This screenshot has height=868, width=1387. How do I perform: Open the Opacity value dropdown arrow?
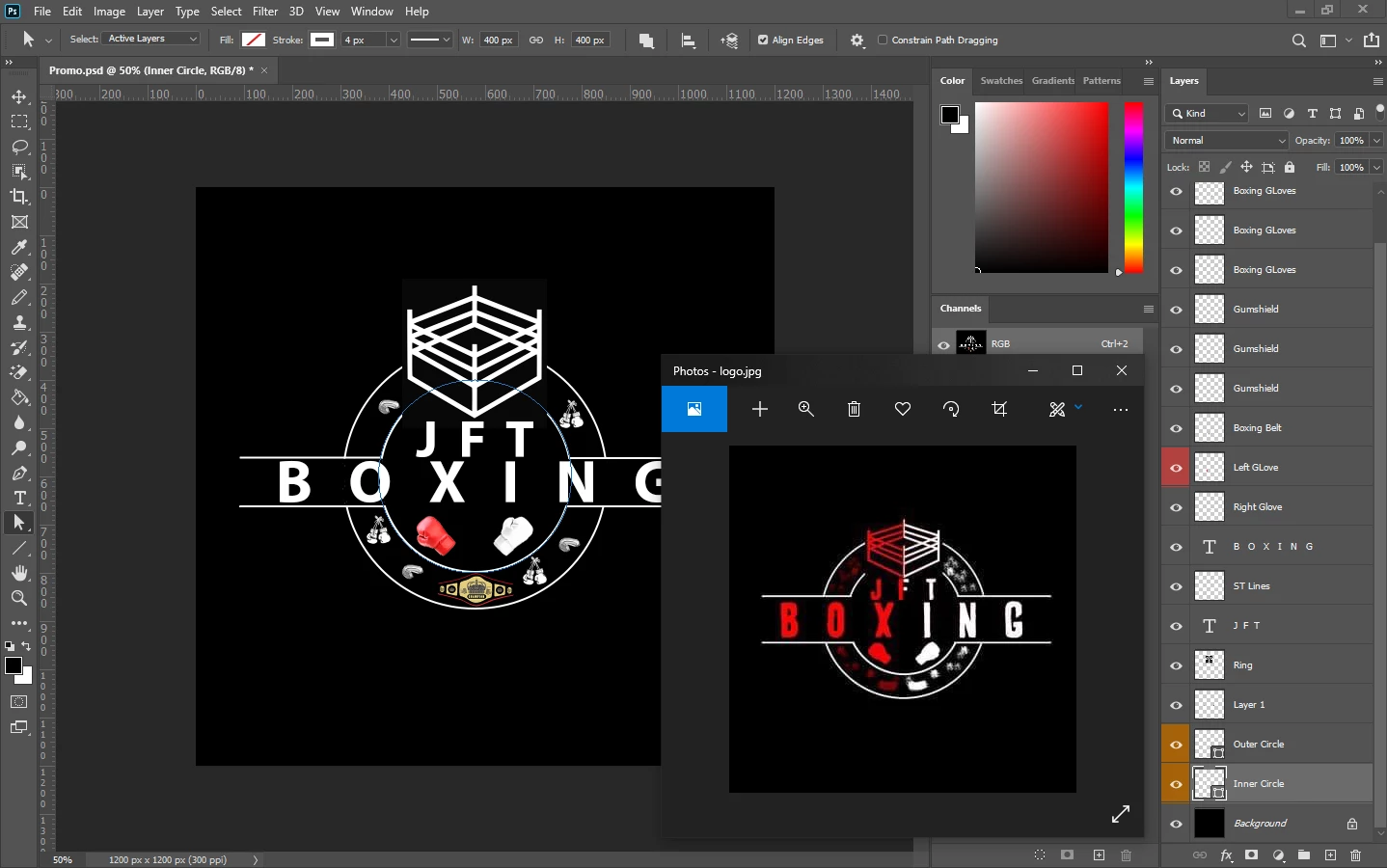1376,141
